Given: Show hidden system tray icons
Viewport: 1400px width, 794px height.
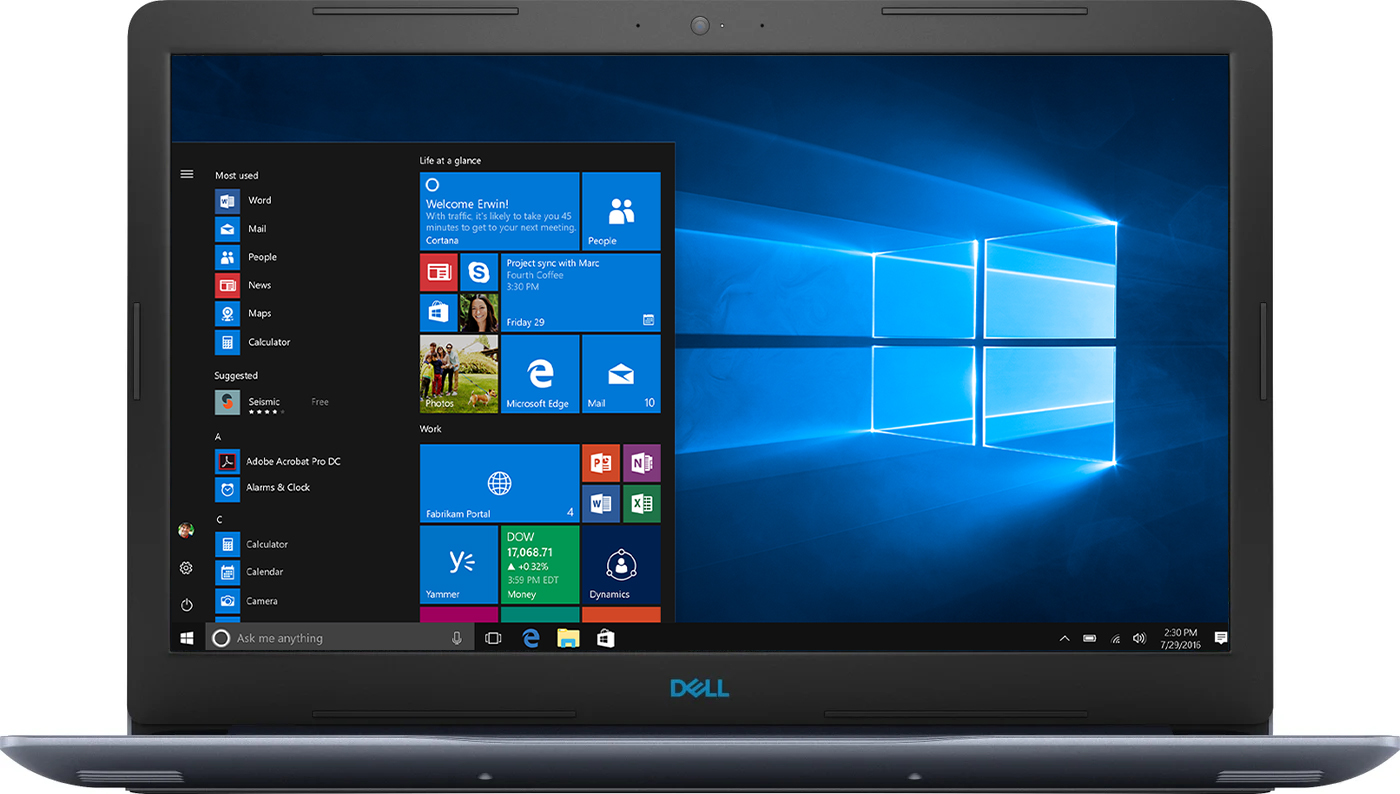Looking at the screenshot, I should click(1064, 638).
